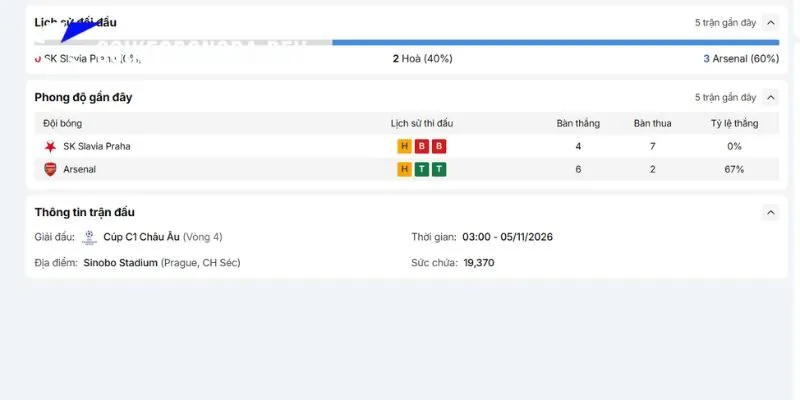Click the Sinobo Stadium venue name

pos(120,263)
